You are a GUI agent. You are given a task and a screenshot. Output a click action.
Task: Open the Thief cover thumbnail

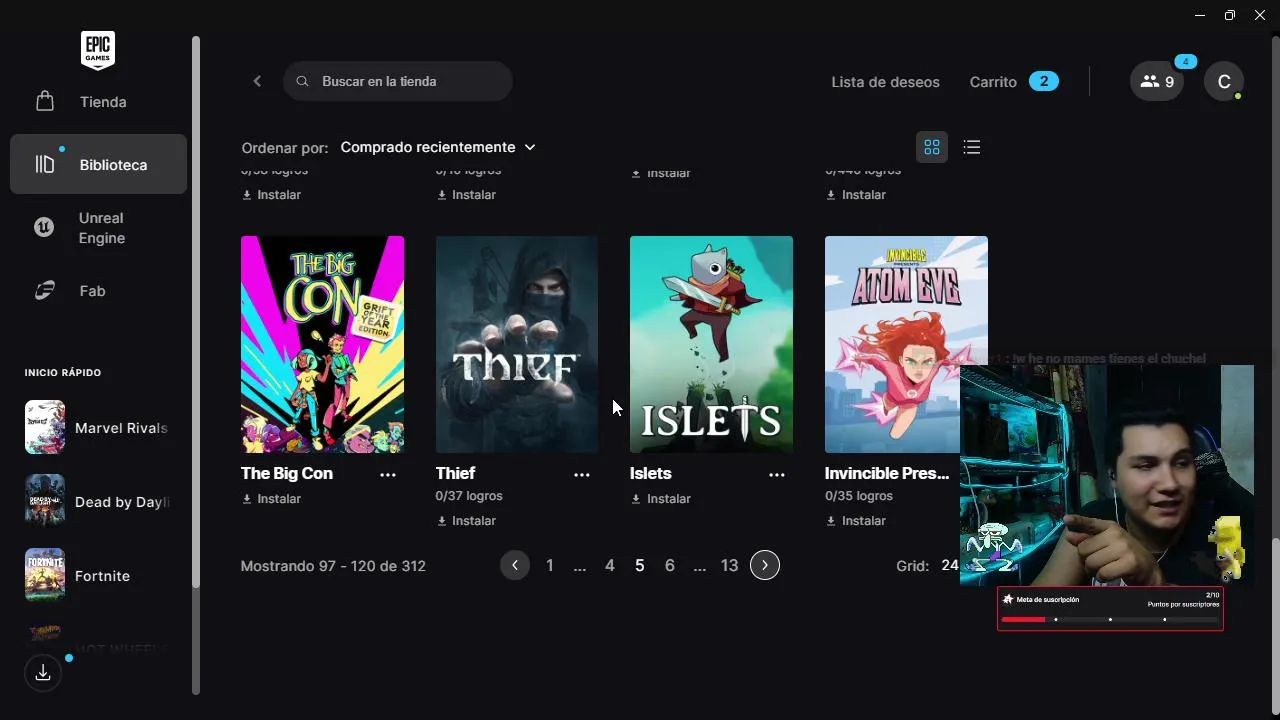[517, 344]
